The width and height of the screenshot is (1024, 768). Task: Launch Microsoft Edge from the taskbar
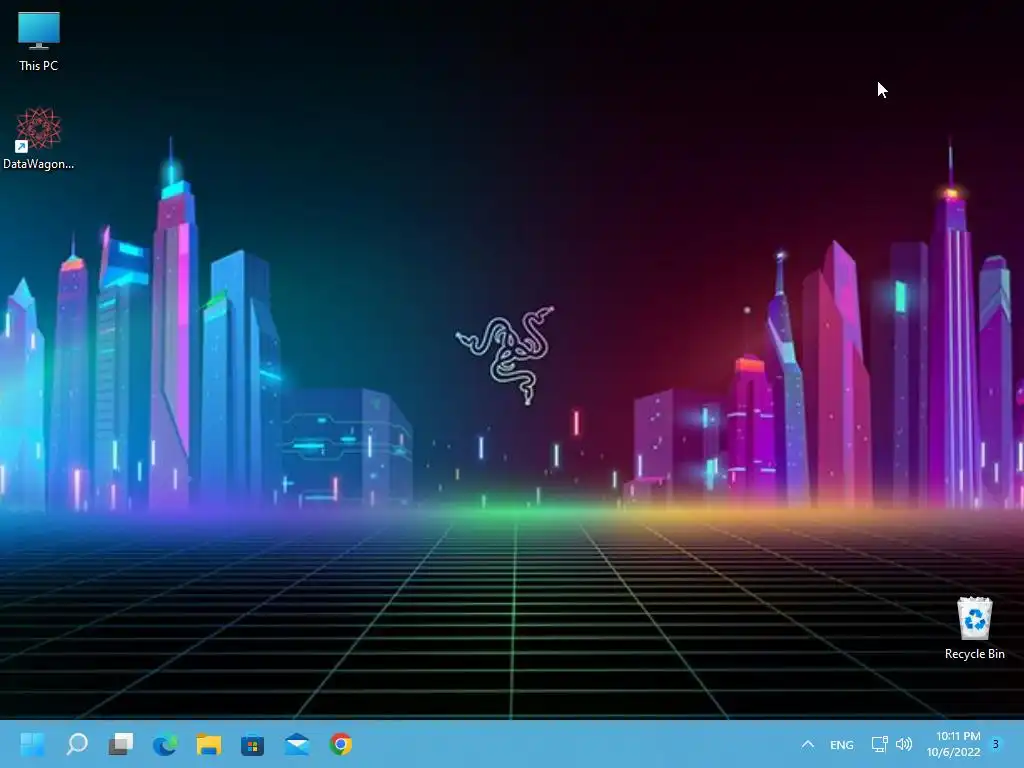[165, 744]
